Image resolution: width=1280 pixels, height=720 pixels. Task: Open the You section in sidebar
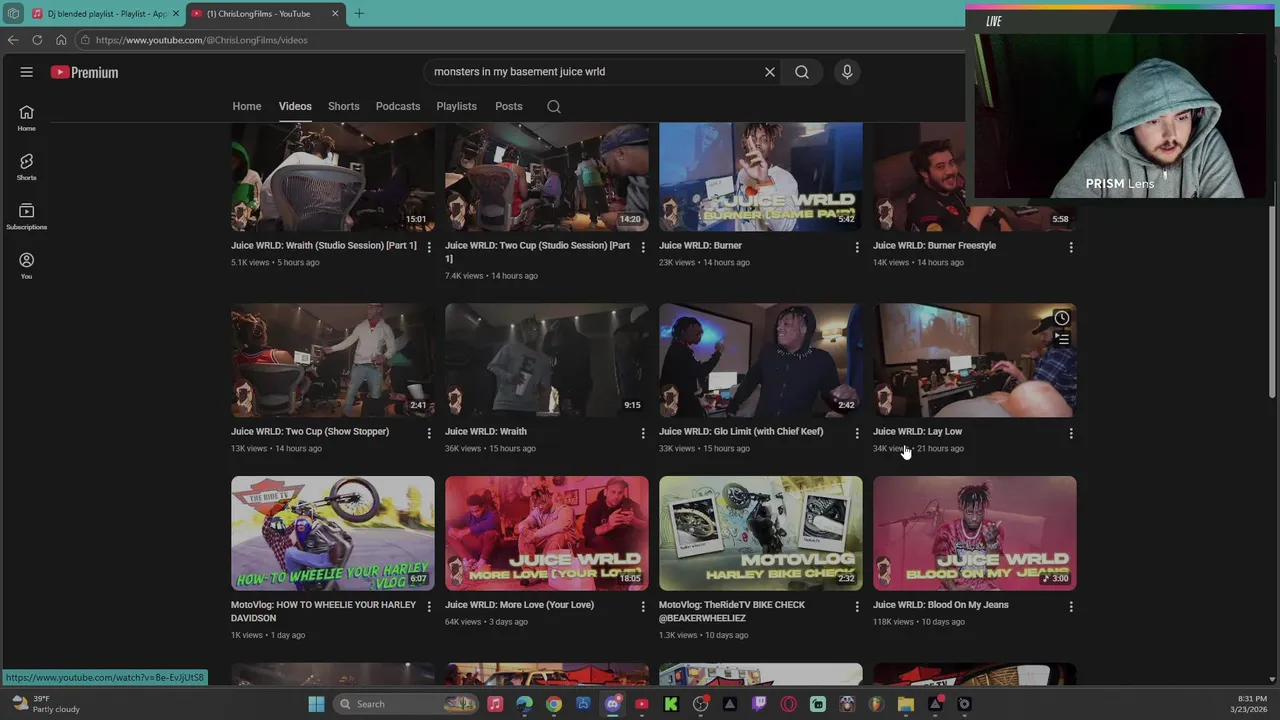[26, 265]
